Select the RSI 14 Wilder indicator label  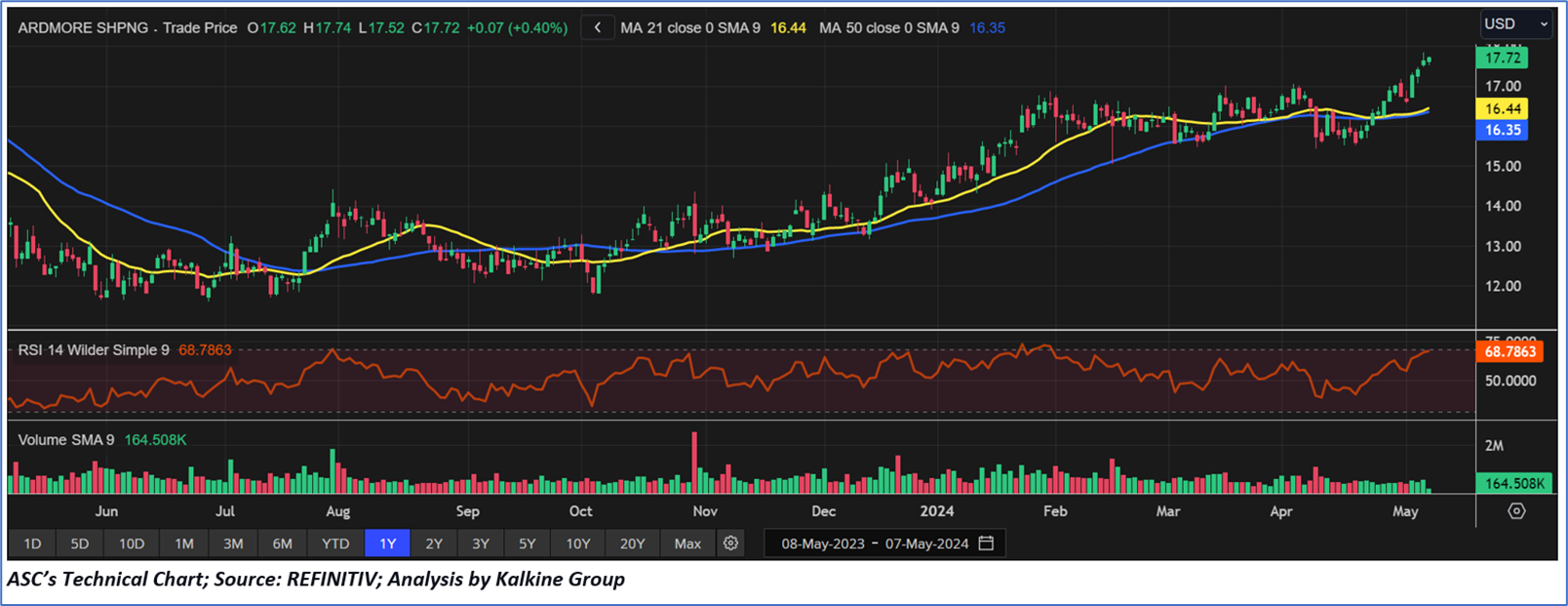pos(94,350)
